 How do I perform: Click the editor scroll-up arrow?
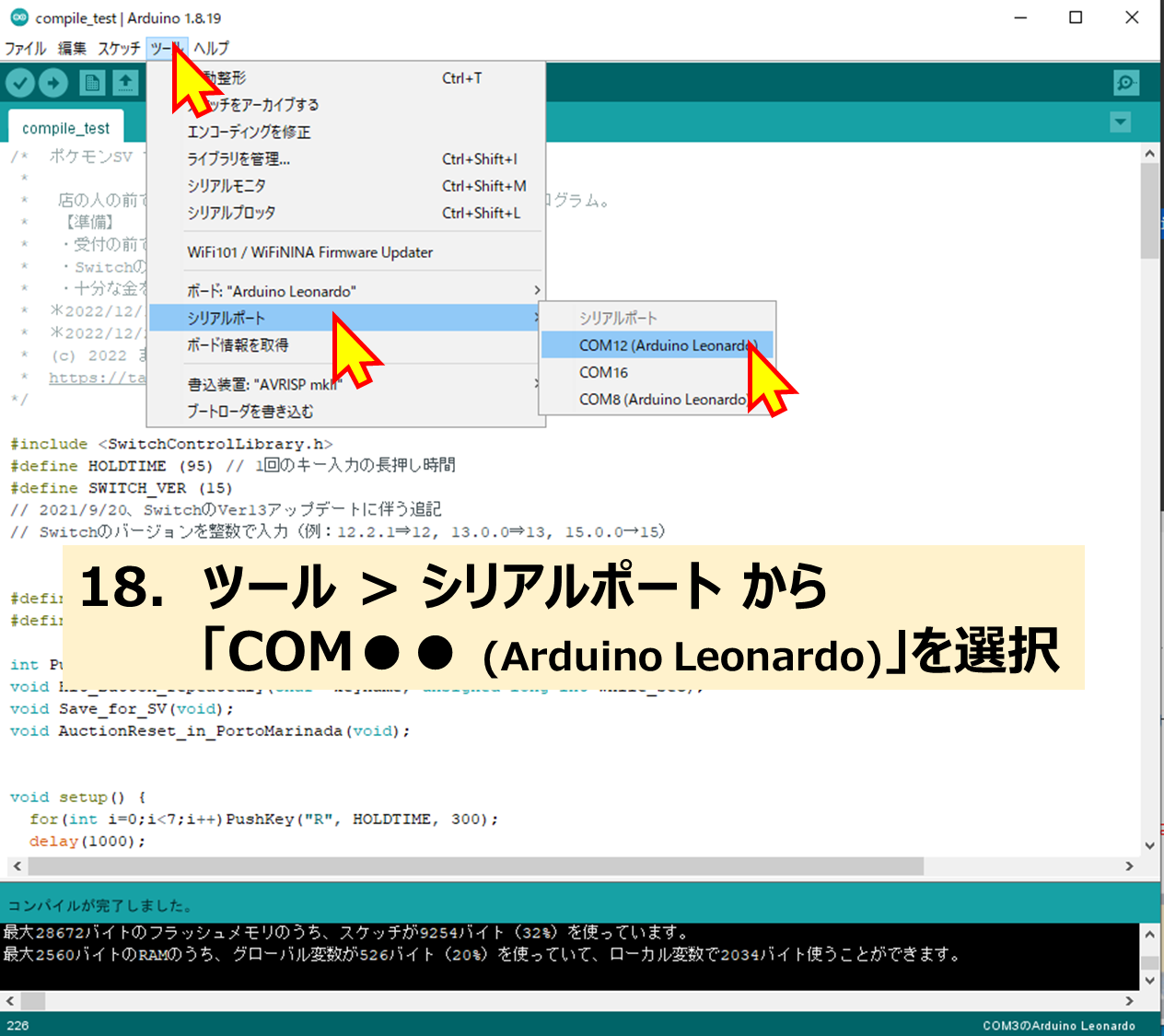(x=1149, y=154)
